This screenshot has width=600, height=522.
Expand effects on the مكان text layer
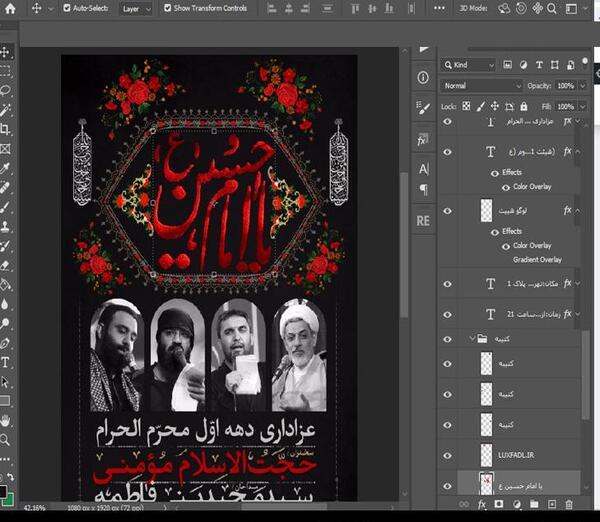coord(578,284)
